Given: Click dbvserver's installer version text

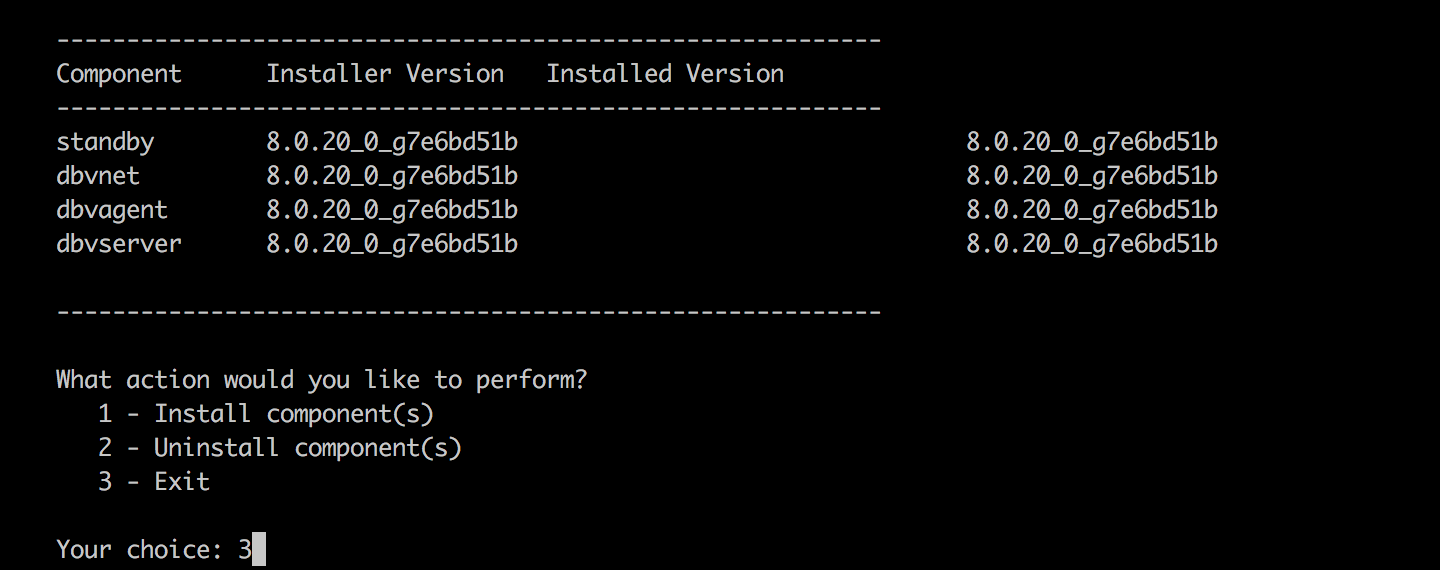Looking at the screenshot, I should (x=392, y=244).
